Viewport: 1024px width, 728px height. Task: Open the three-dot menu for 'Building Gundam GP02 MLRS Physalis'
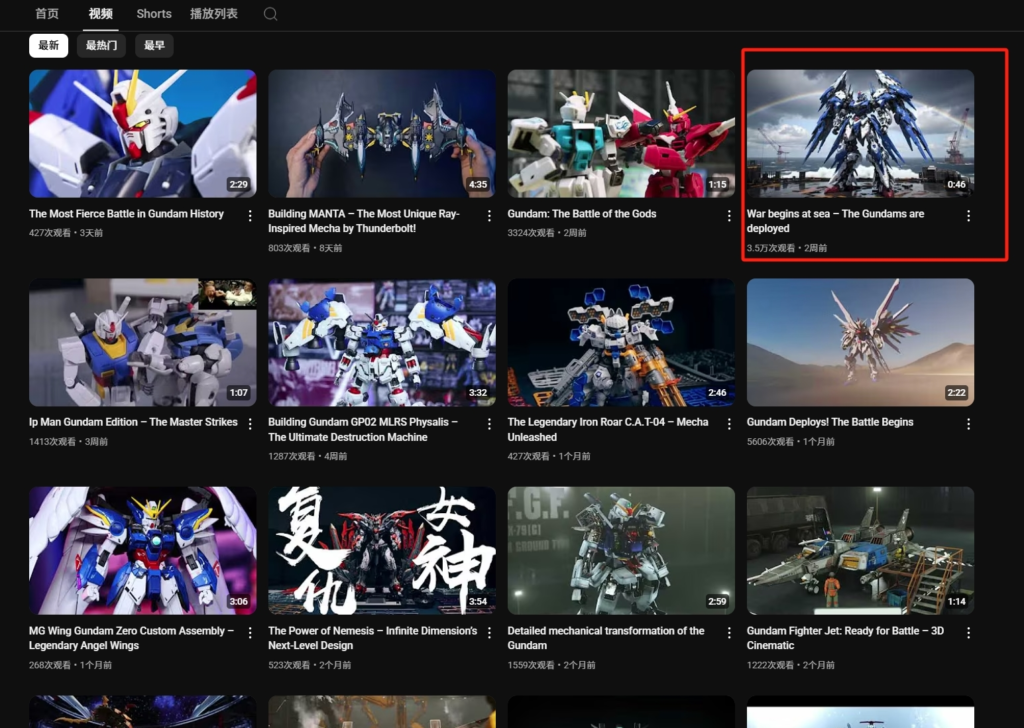(x=489, y=424)
